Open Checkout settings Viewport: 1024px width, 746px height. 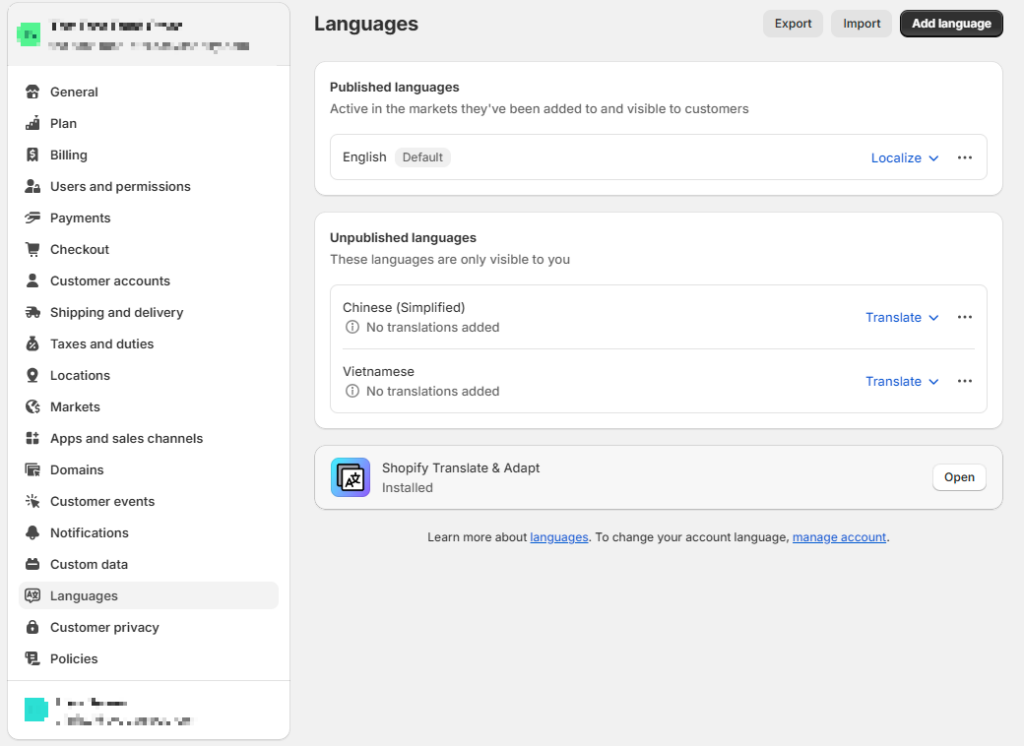click(149, 249)
